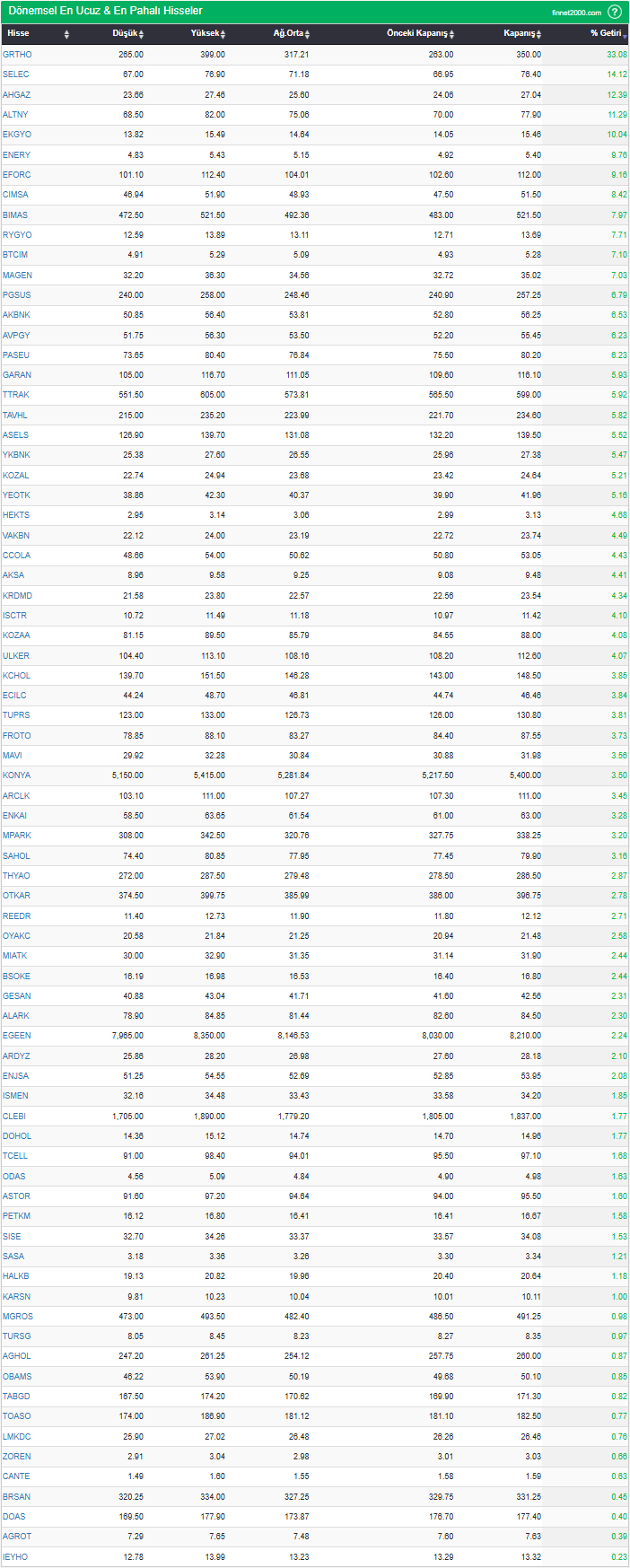Image resolution: width=630 pixels, height=1568 pixels.
Task: Click the % Getiri header label
Action: (x=606, y=33)
